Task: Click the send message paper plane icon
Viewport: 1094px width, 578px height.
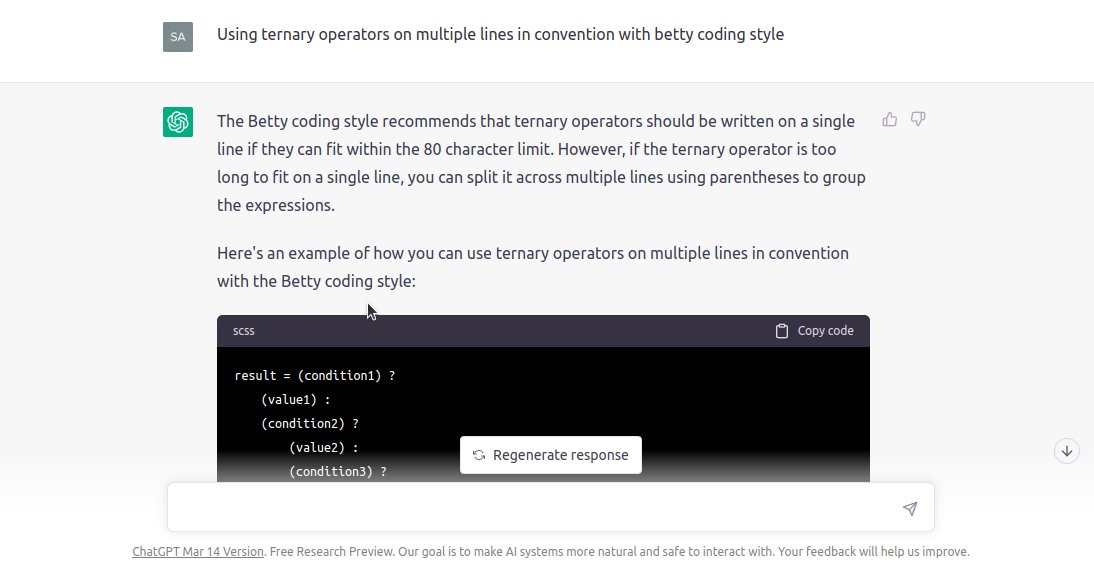Action: point(910,508)
